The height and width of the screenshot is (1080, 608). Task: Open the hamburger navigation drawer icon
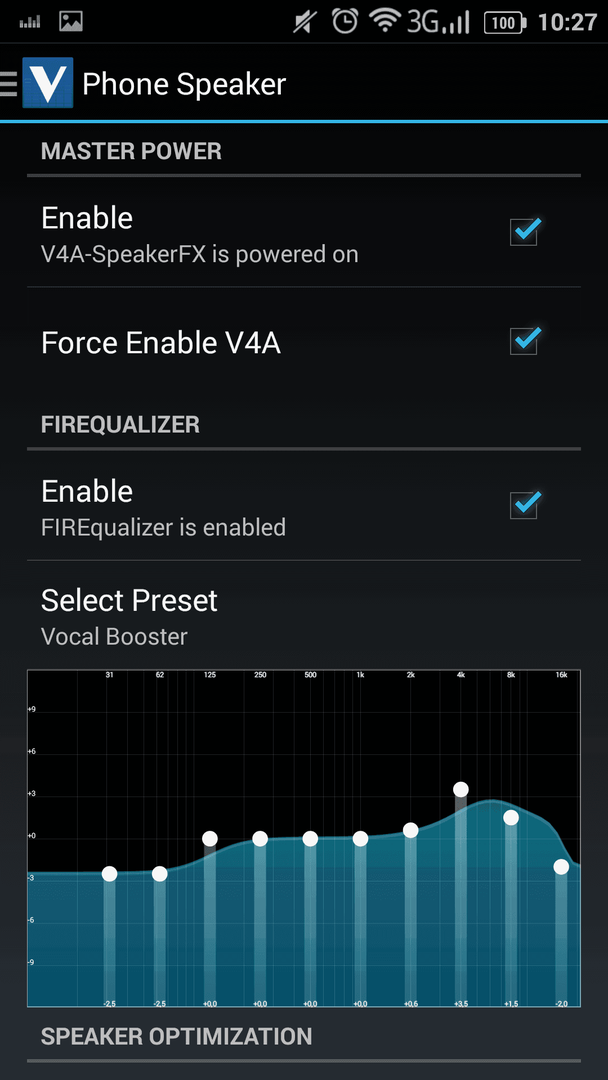pyautogui.click(x=8, y=83)
